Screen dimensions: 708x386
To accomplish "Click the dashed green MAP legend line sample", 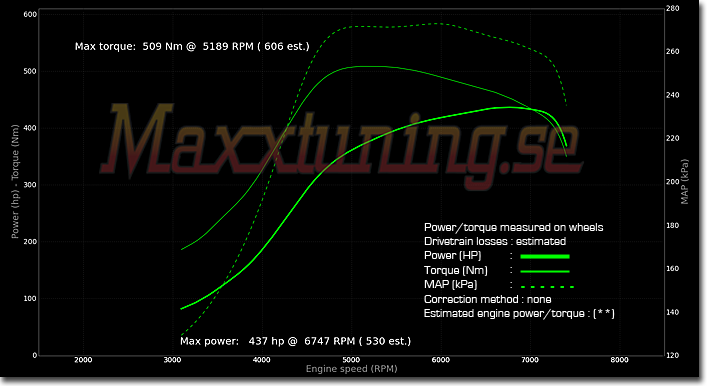I will pos(547,287).
